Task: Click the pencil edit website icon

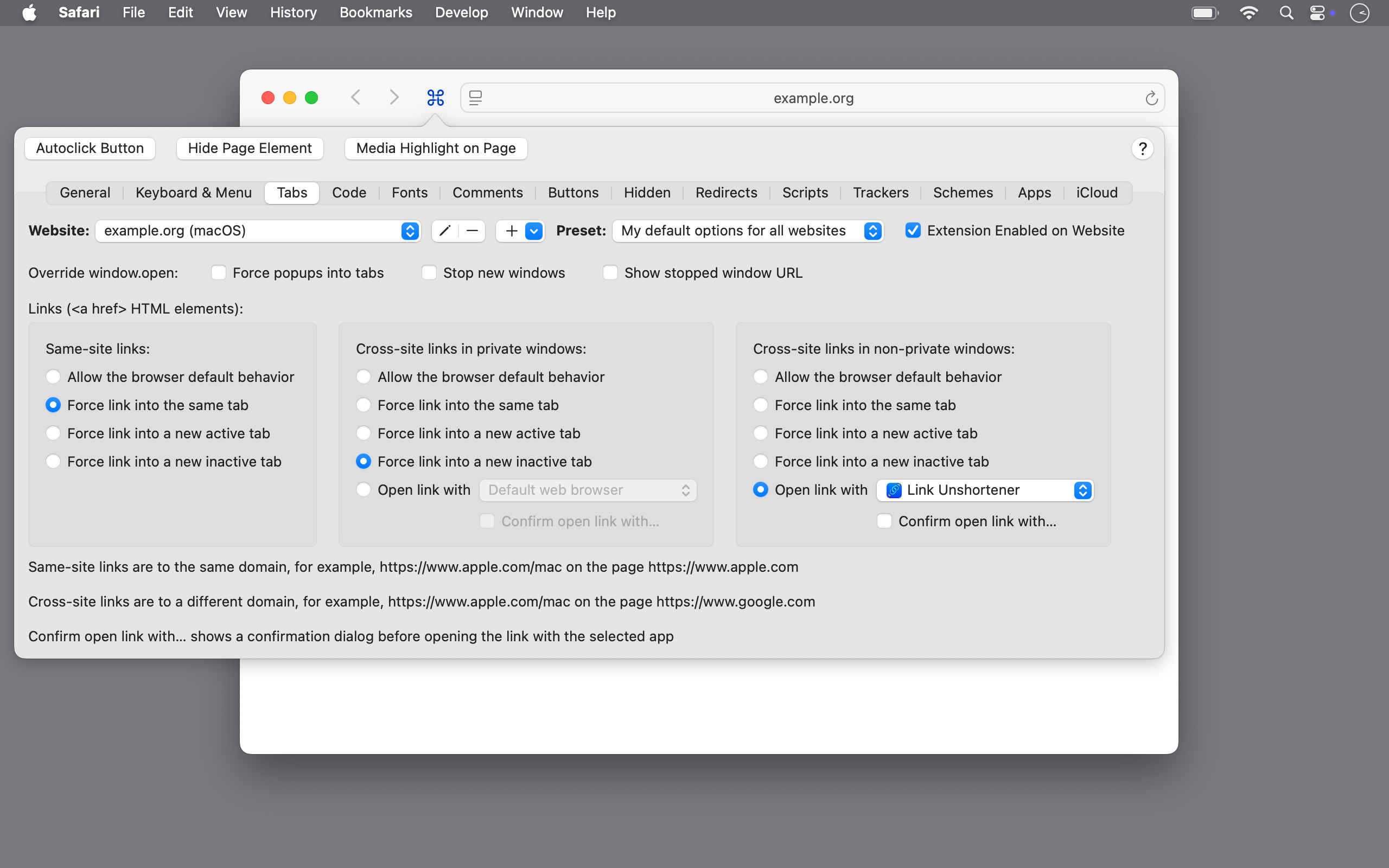Action: point(445,231)
